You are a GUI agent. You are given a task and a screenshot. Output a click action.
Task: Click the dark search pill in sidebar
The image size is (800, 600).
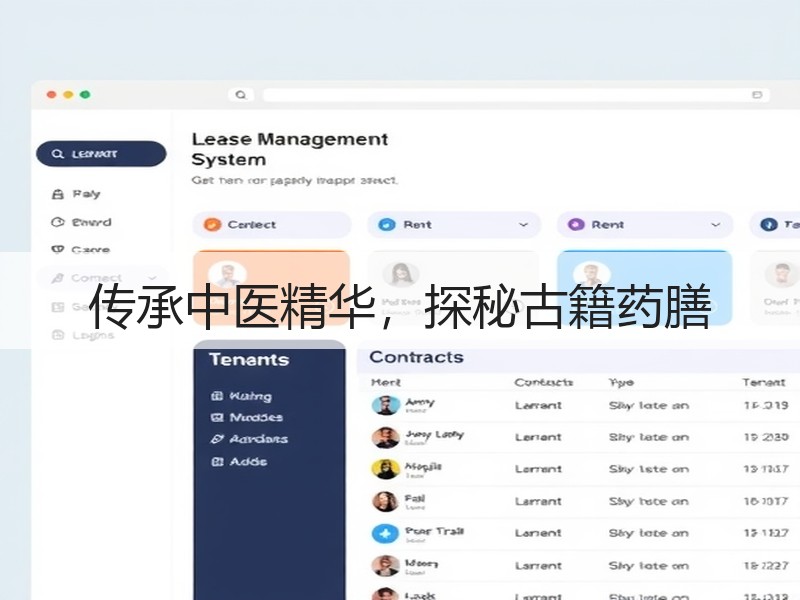pyautogui.click(x=101, y=154)
